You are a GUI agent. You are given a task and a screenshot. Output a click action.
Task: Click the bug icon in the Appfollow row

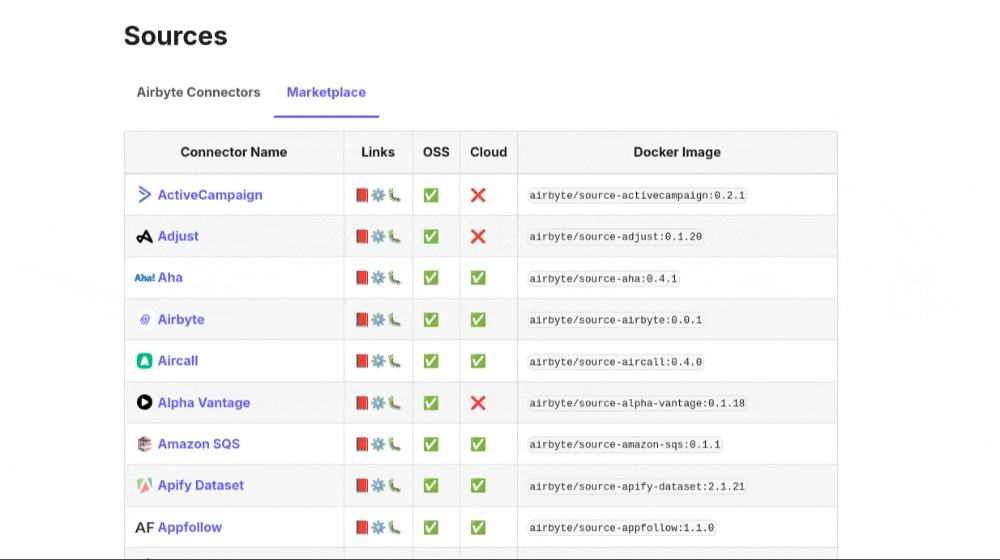[x=395, y=527]
